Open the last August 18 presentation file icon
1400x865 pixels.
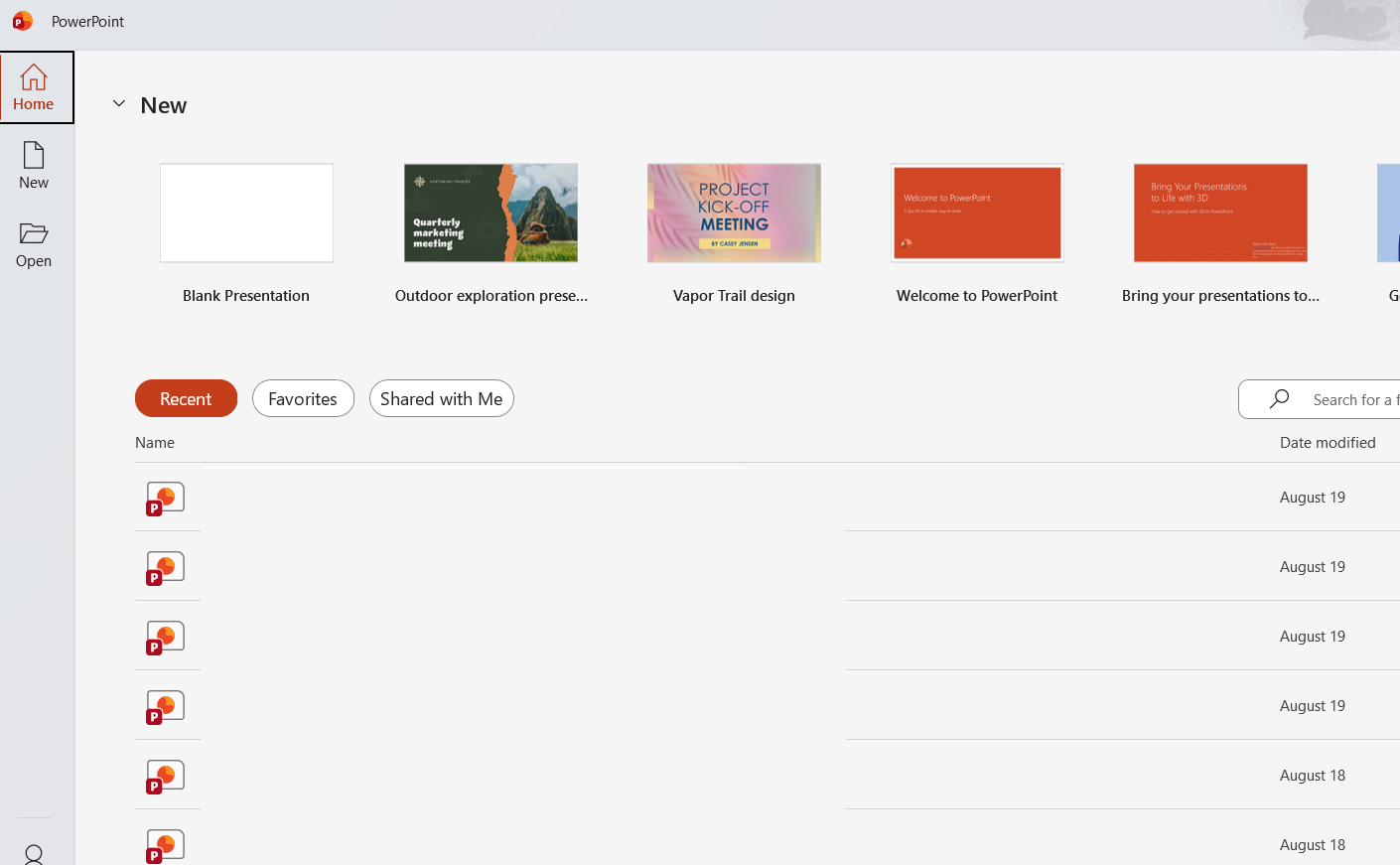pos(165,846)
